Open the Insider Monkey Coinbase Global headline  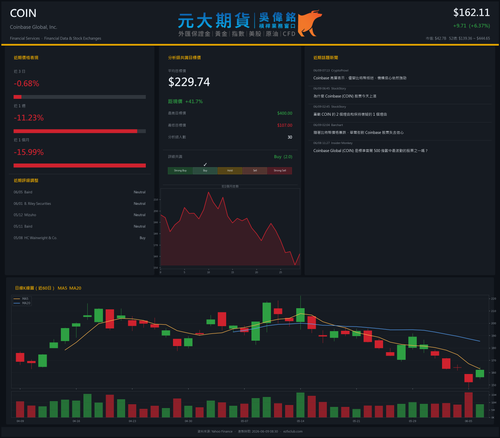370,151
